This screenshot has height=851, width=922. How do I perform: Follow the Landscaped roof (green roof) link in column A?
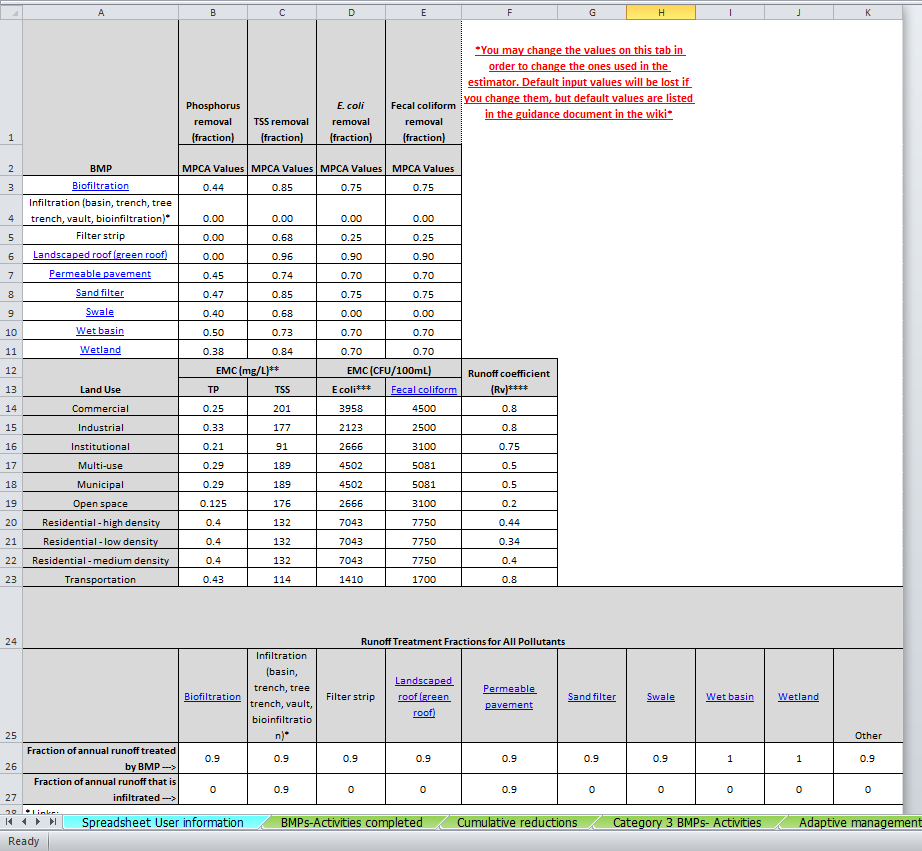pyautogui.click(x=100, y=255)
